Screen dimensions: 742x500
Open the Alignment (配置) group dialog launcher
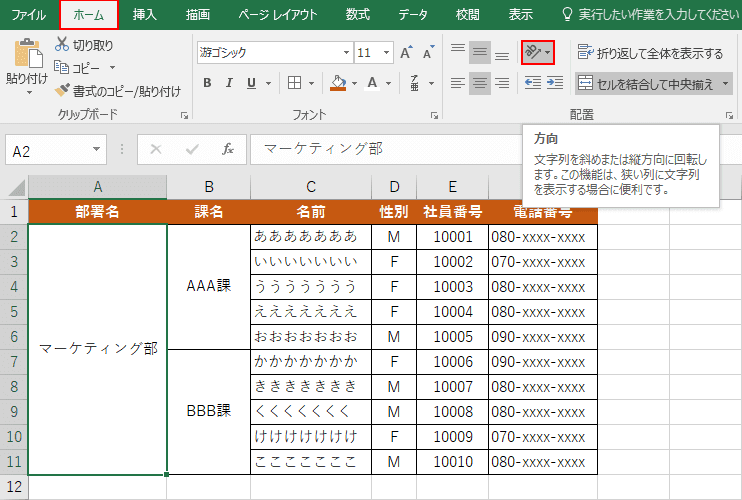click(729, 115)
